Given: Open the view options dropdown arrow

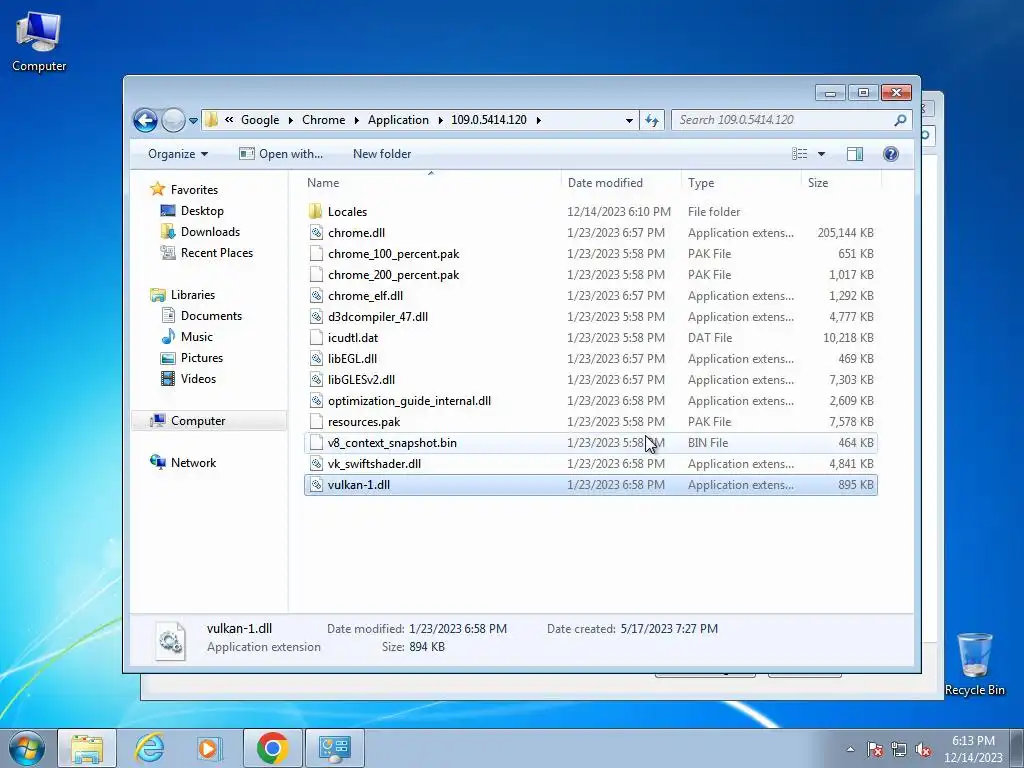Looking at the screenshot, I should [x=821, y=154].
